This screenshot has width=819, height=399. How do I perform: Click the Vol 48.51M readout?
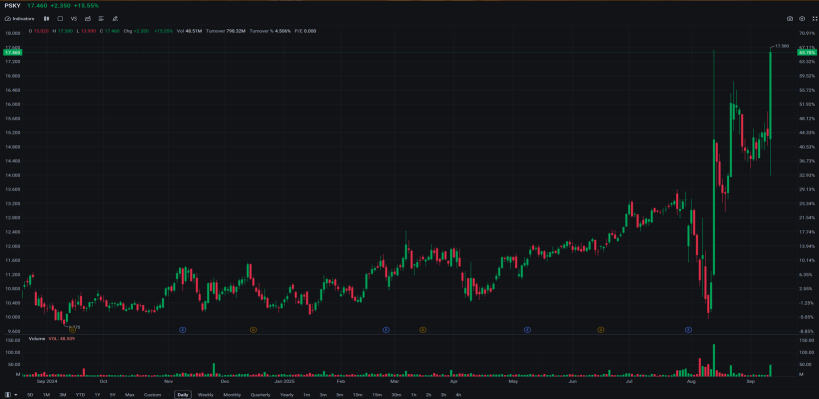point(189,31)
